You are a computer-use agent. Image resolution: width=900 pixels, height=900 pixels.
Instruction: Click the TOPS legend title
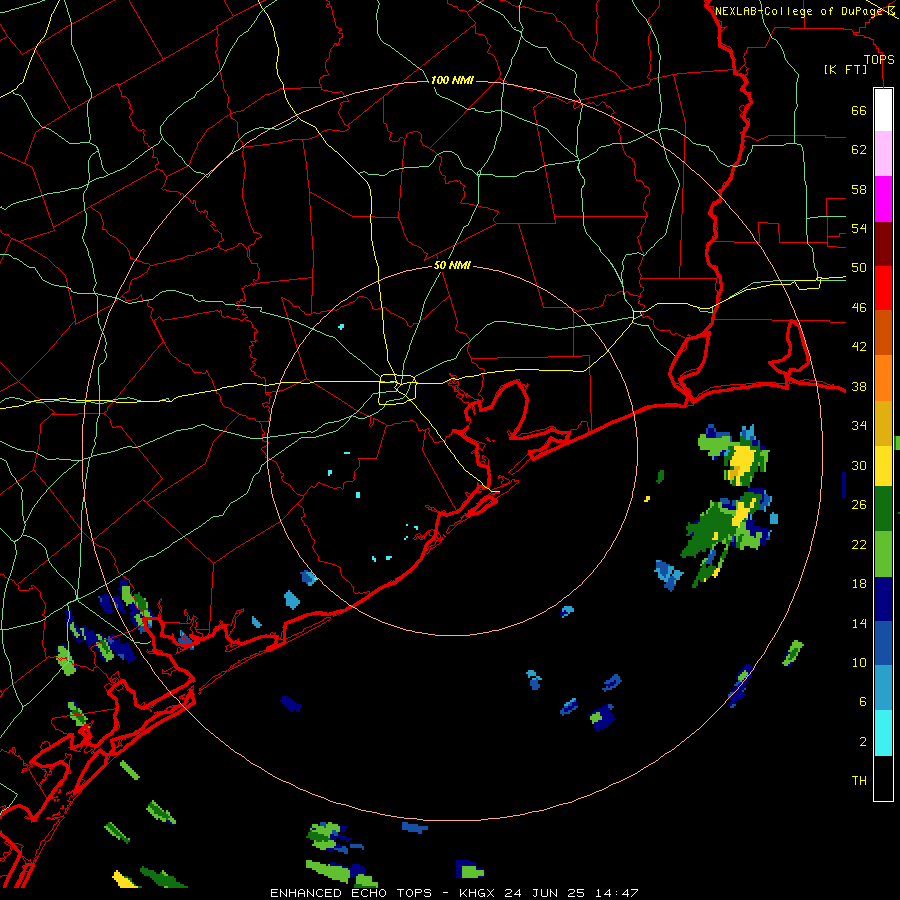pyautogui.click(x=879, y=60)
